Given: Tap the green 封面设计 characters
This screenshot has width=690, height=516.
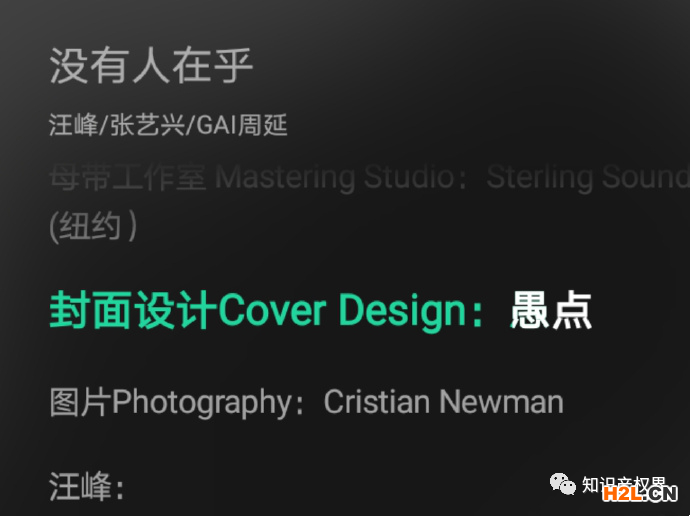Looking at the screenshot, I should pyautogui.click(x=133, y=311).
